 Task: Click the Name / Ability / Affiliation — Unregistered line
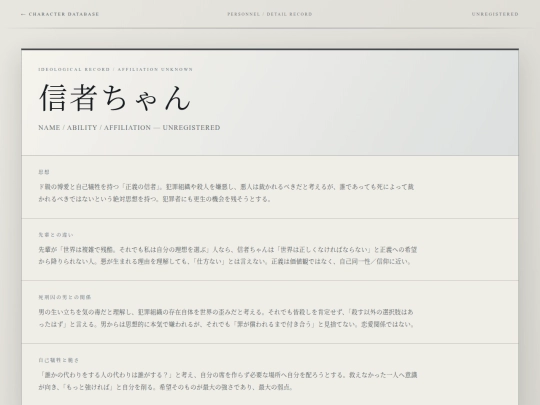click(129, 127)
